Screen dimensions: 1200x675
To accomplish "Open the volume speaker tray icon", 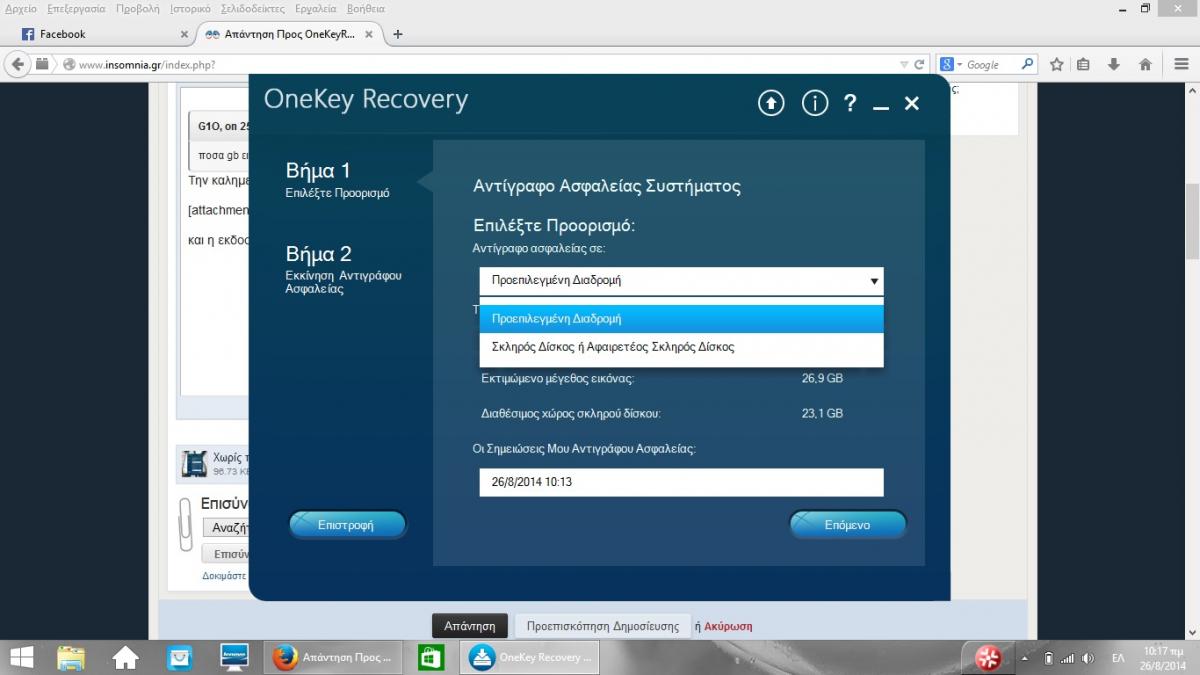I will pyautogui.click(x=1088, y=658).
